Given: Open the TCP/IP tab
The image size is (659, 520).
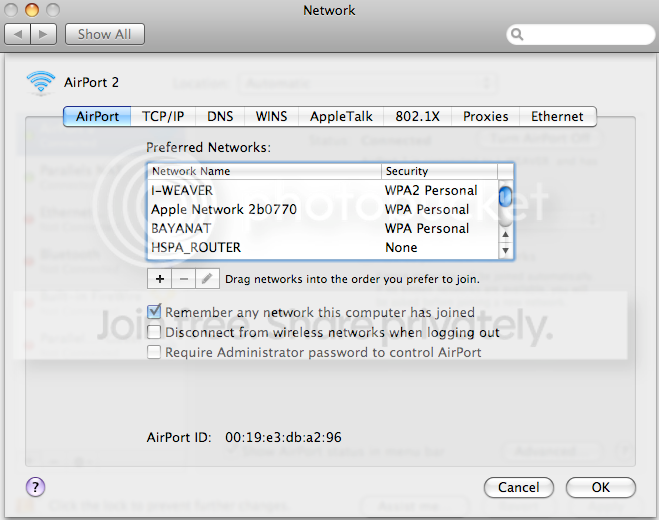Looking at the screenshot, I should 163,116.
